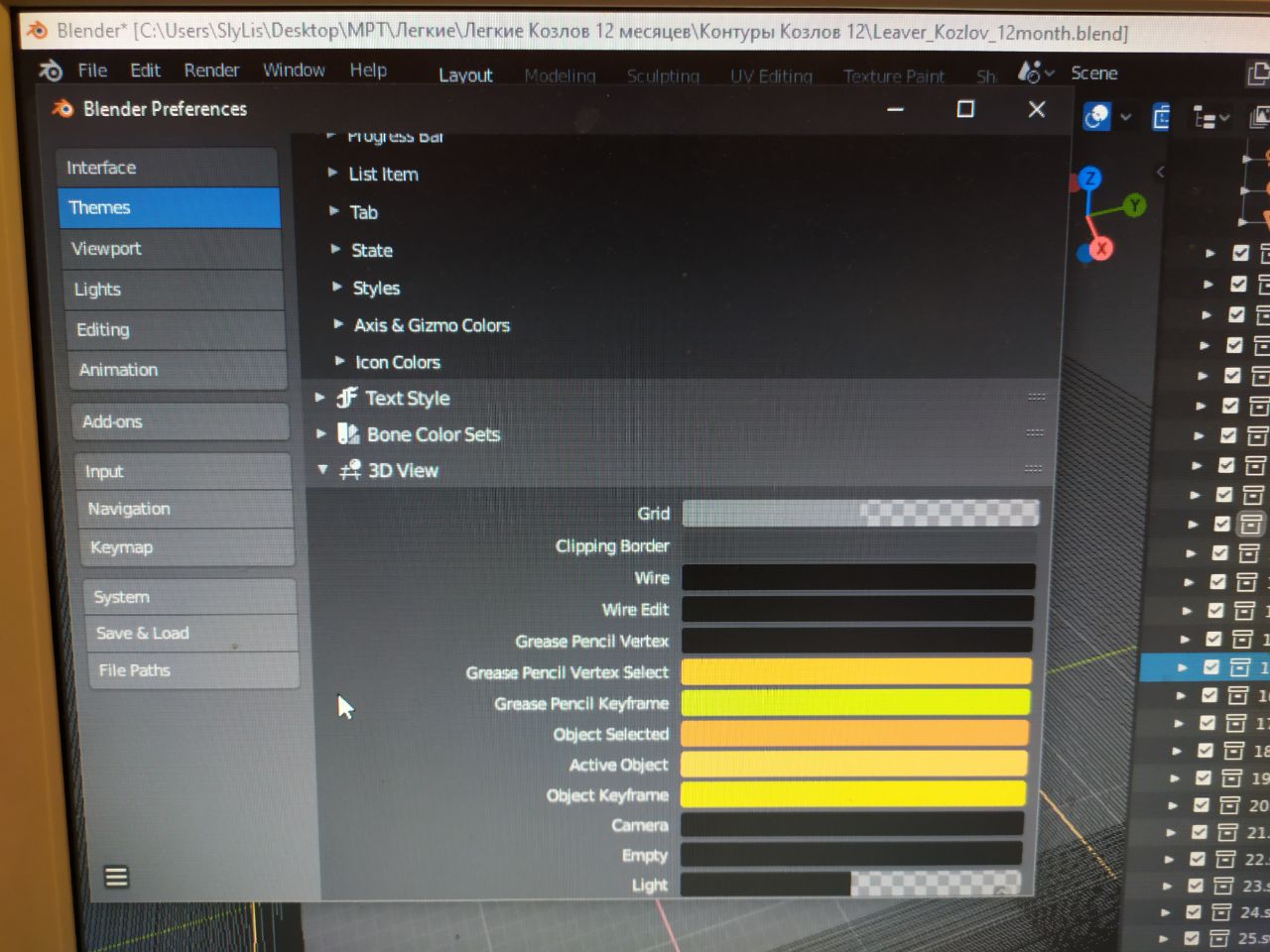Open the Add-ons preferences section
The width and height of the screenshot is (1270, 952).
[x=181, y=421]
